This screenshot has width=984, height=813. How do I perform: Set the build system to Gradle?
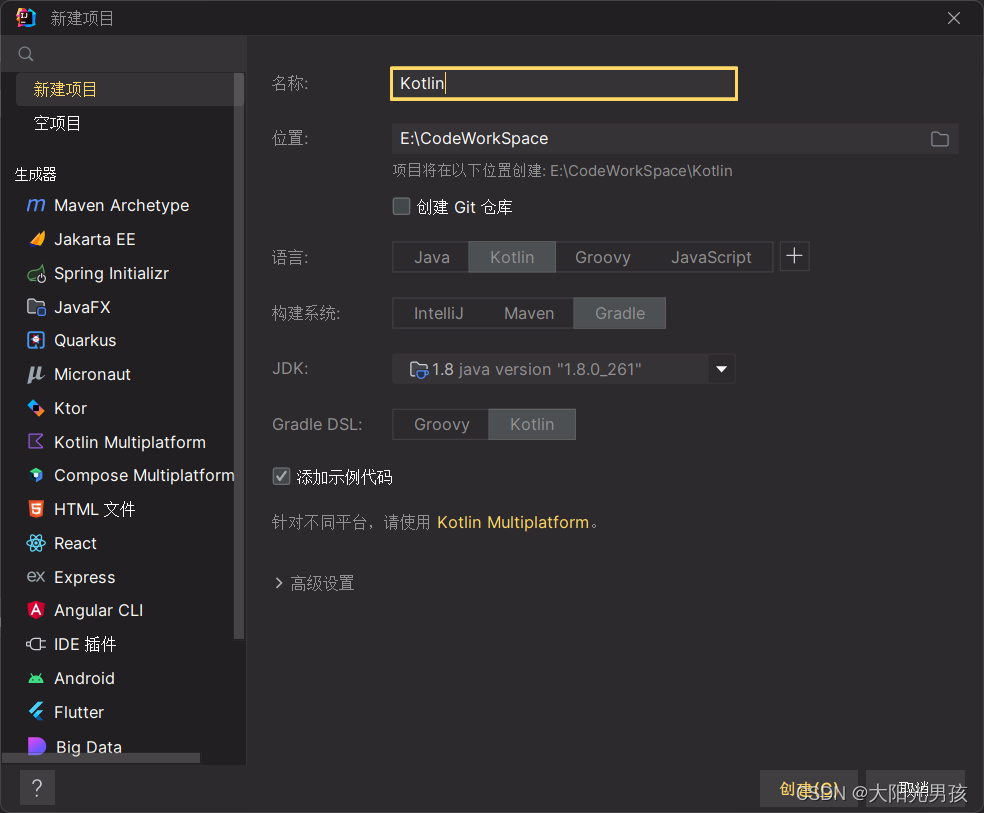[x=620, y=313]
